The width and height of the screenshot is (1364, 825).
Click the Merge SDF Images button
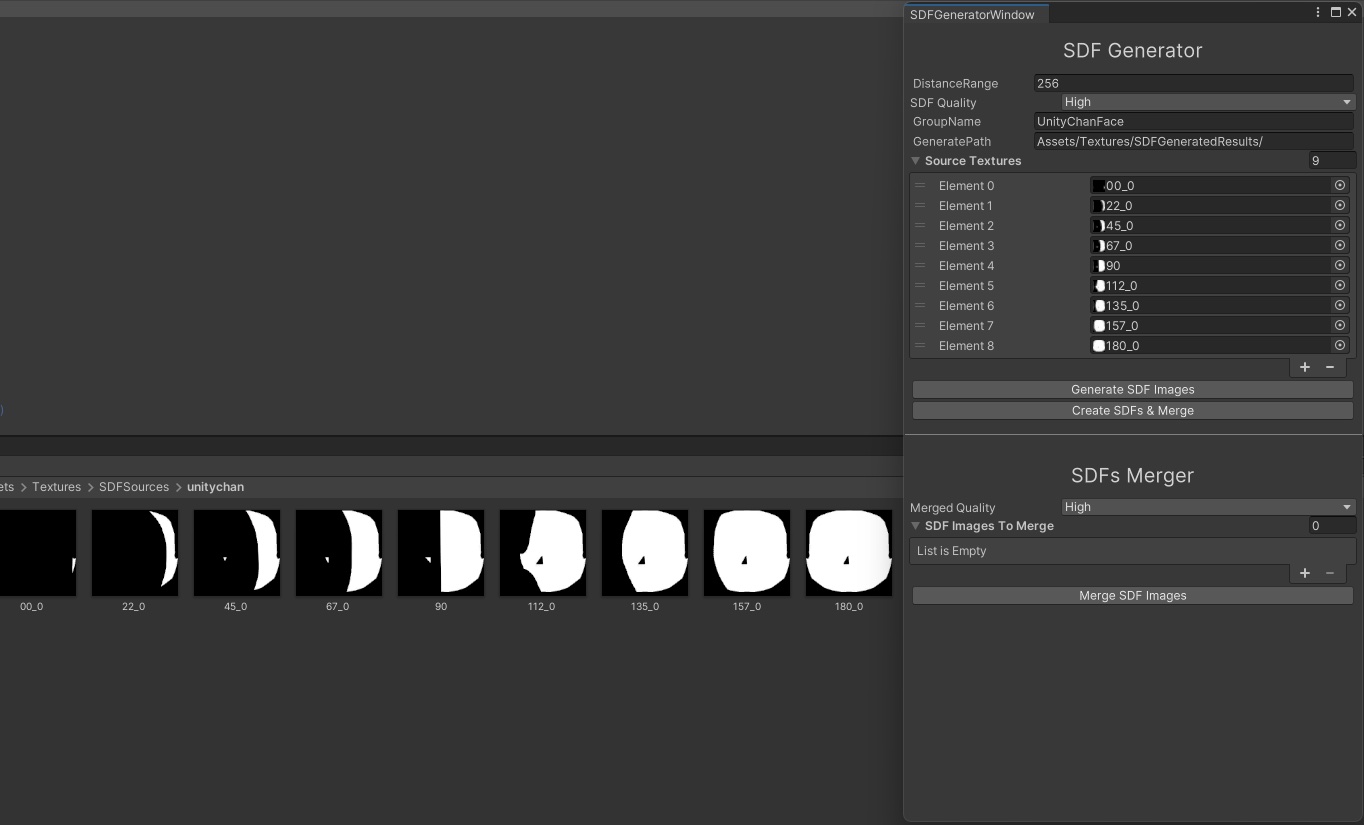tap(1132, 596)
